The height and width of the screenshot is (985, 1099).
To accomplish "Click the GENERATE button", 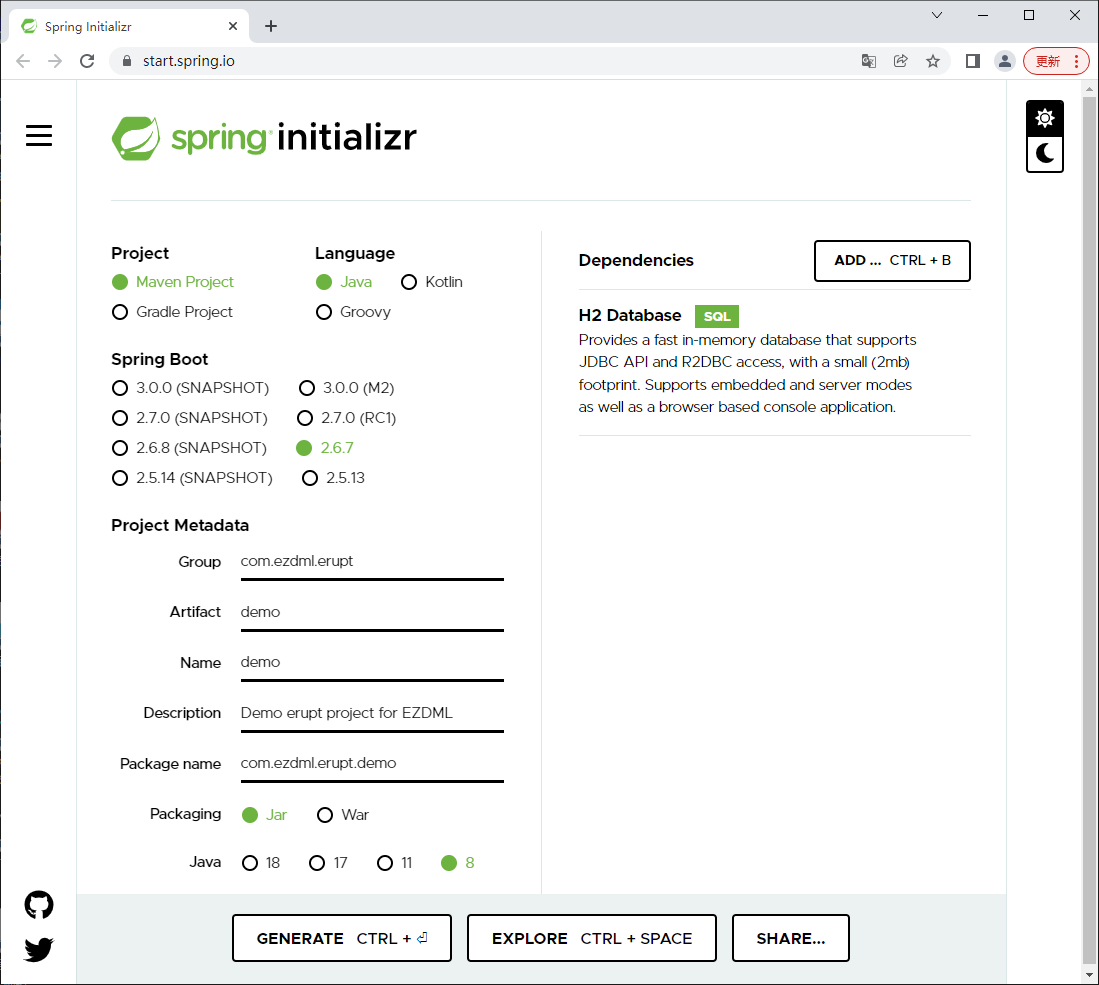I will pyautogui.click(x=341, y=938).
